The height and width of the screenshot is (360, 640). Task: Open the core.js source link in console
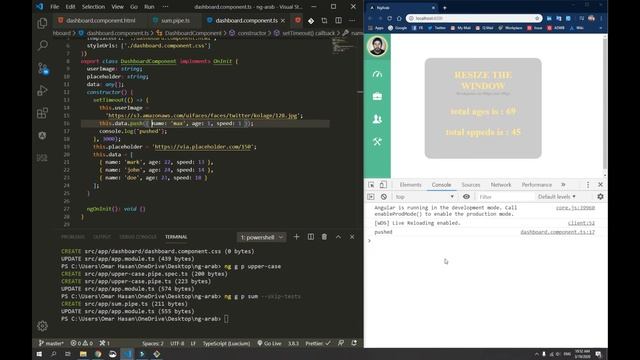[x=575, y=208]
